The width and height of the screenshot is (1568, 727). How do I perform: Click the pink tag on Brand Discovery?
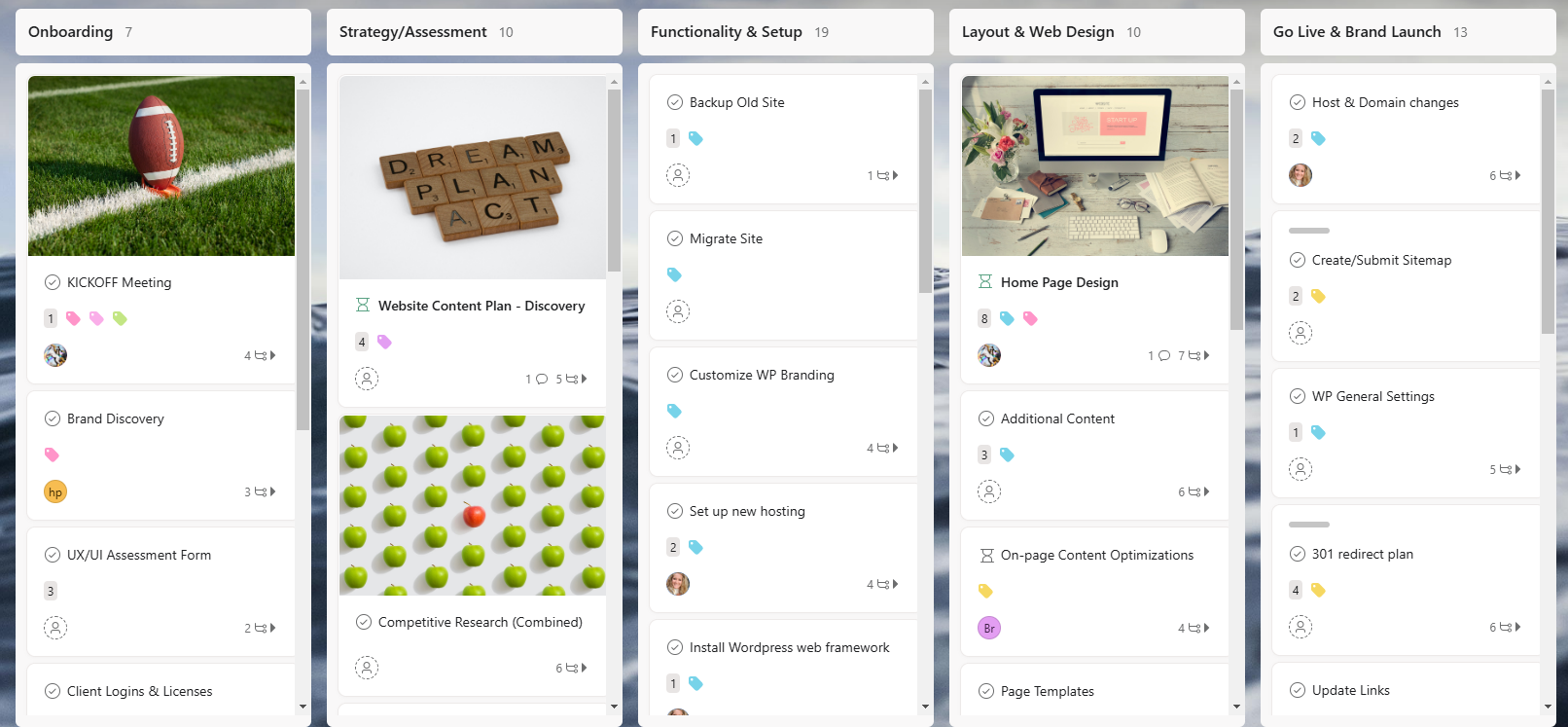coord(52,454)
